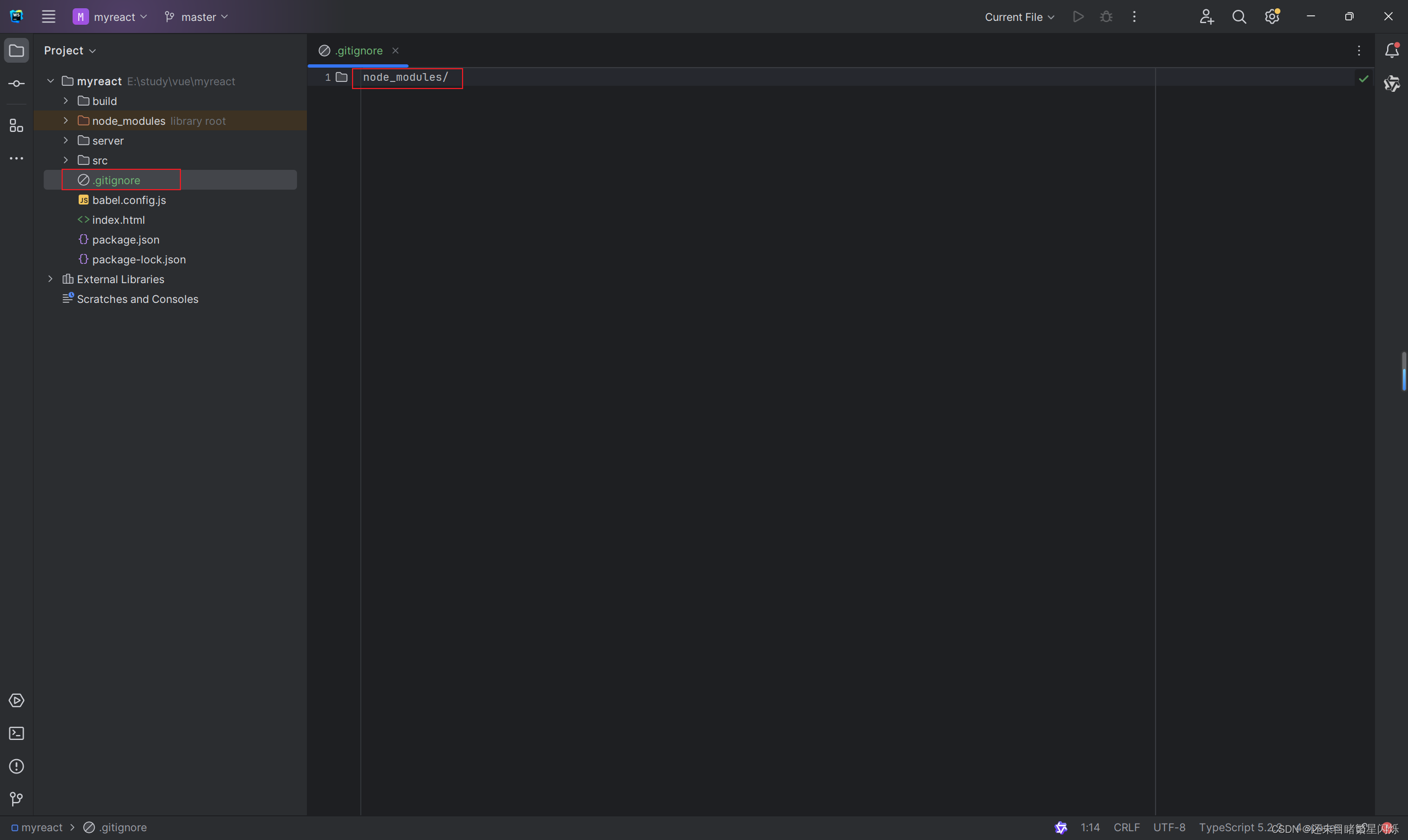Open the Structure tool window

coord(16,126)
